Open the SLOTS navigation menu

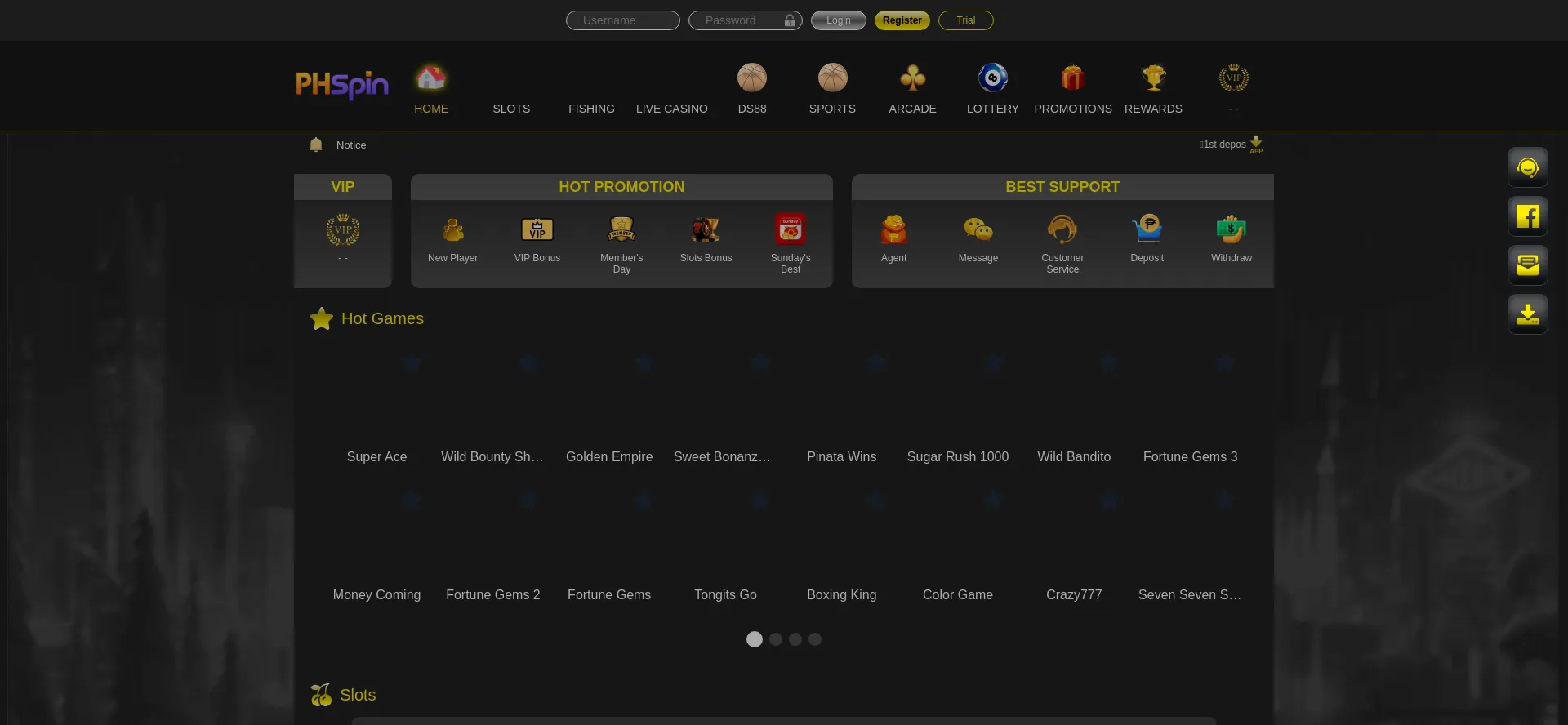click(x=511, y=109)
